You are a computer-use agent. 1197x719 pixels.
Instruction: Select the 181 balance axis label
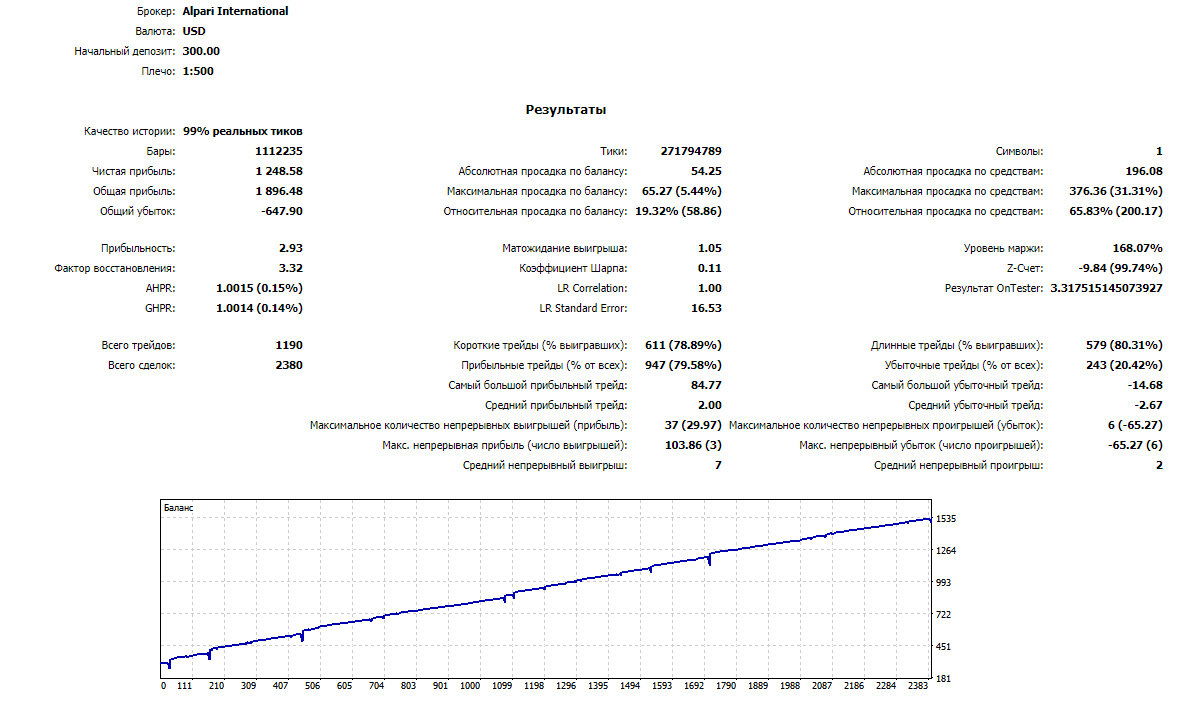pos(944,679)
